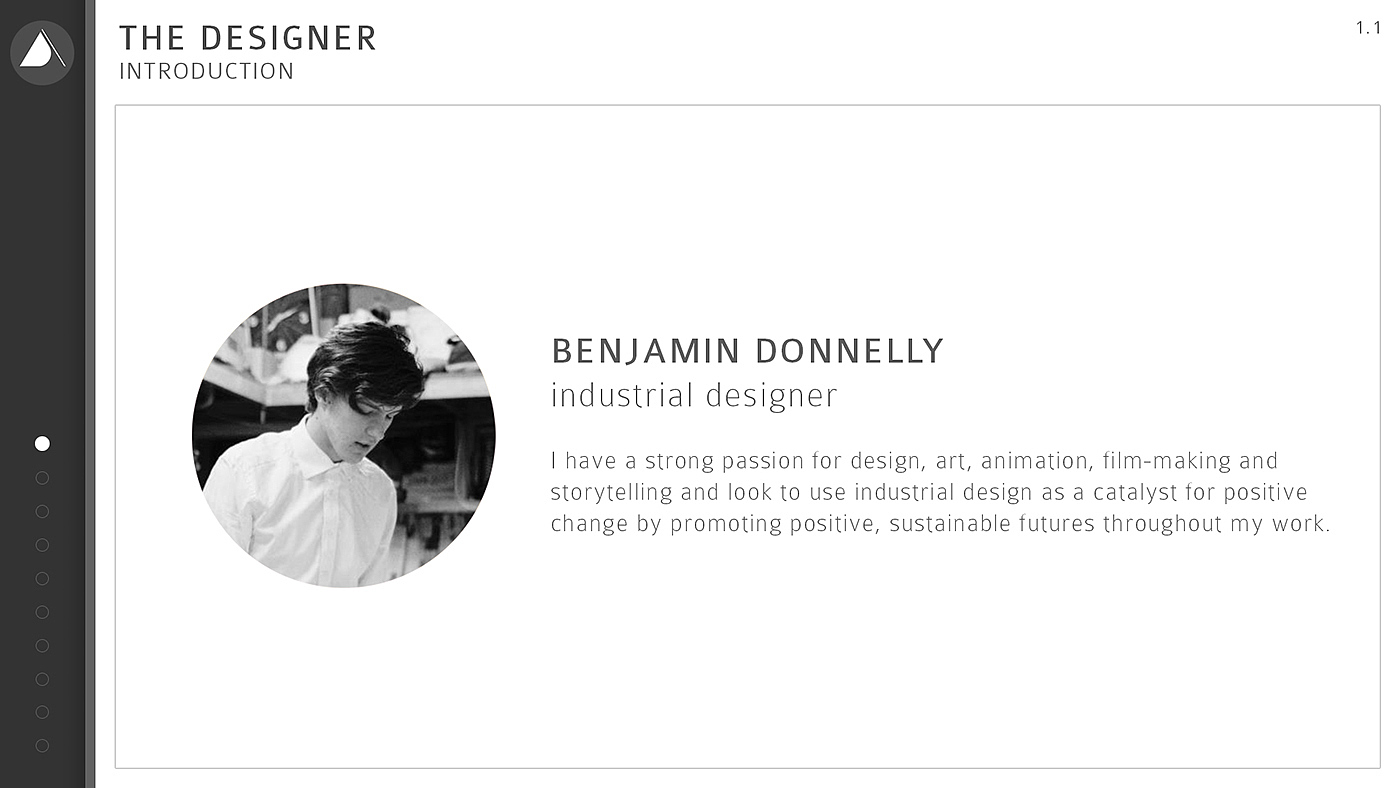Click the circular portrait photo
This screenshot has height=788, width=1400.
343,435
